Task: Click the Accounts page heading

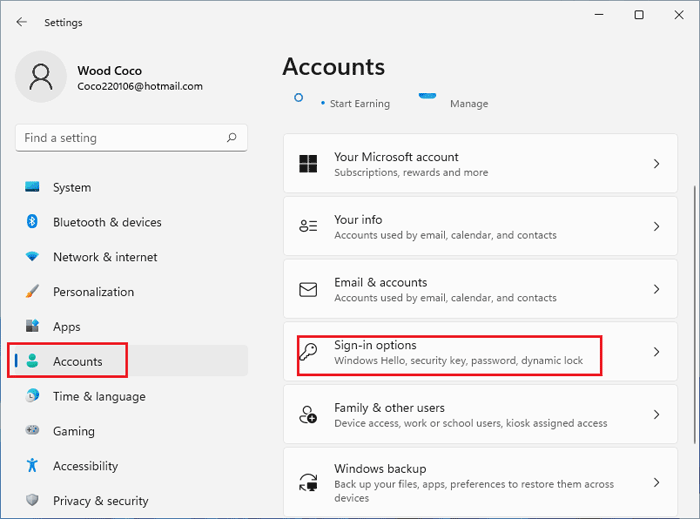Action: [333, 67]
